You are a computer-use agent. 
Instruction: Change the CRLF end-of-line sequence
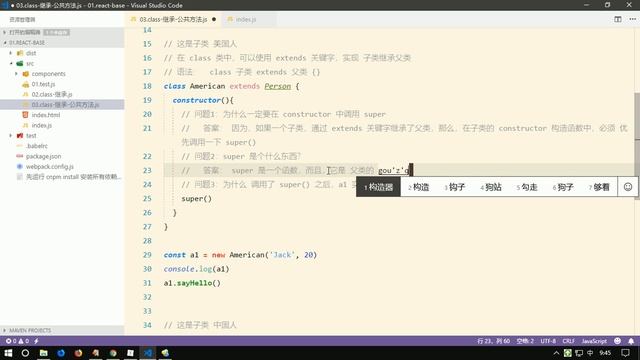(568, 341)
